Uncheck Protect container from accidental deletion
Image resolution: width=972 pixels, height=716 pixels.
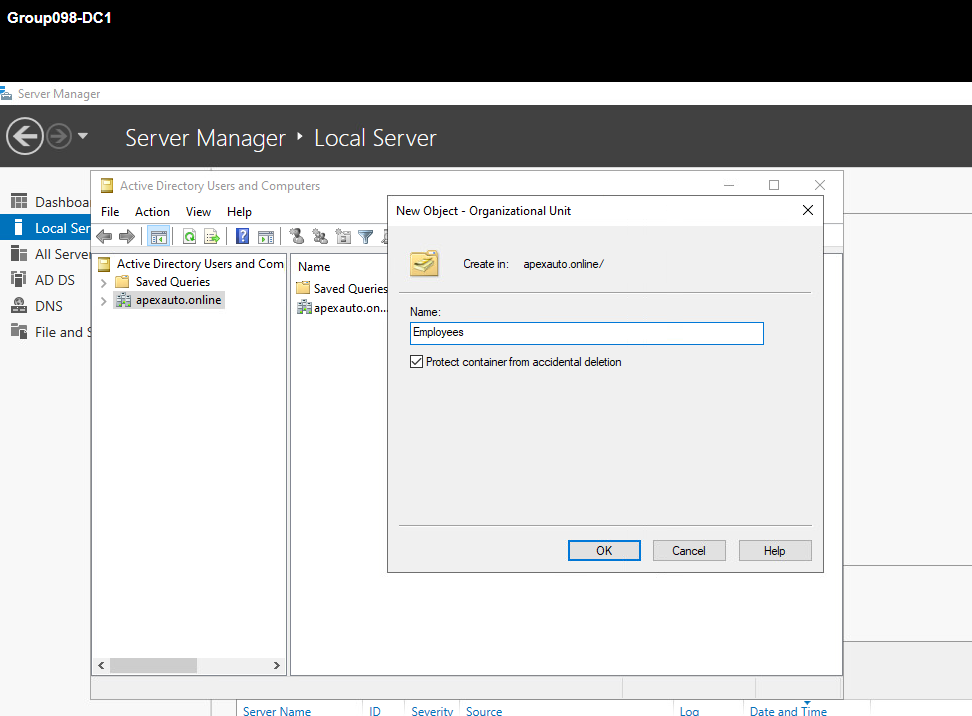[x=417, y=361]
